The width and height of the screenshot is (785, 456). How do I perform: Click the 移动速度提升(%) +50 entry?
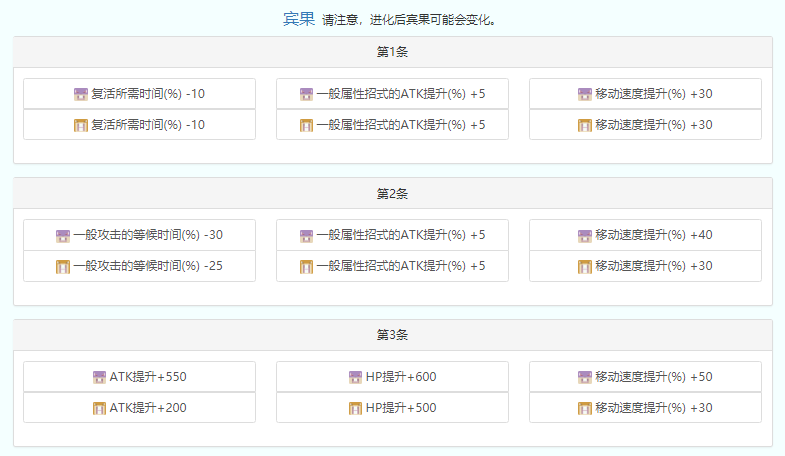(x=654, y=377)
